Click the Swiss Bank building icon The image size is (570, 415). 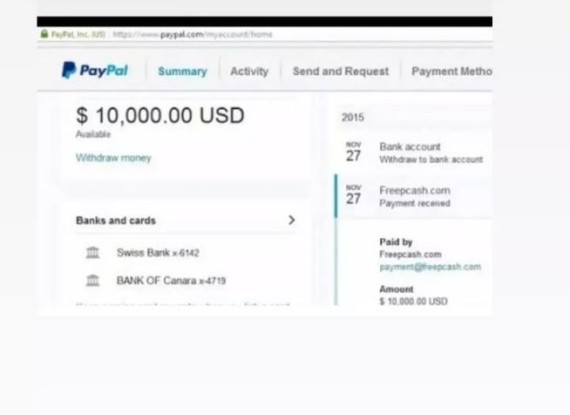point(93,253)
